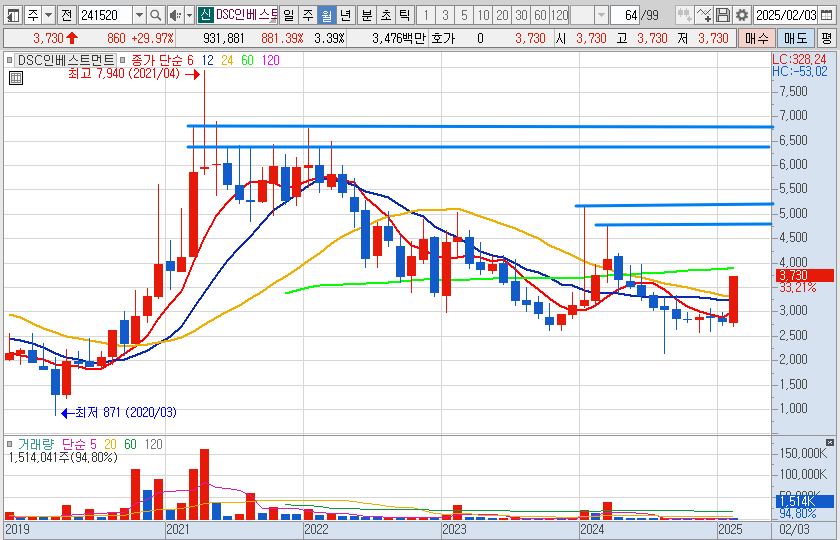Select interval 20 button
Screen dimensions: 840x540
pos(502,15)
